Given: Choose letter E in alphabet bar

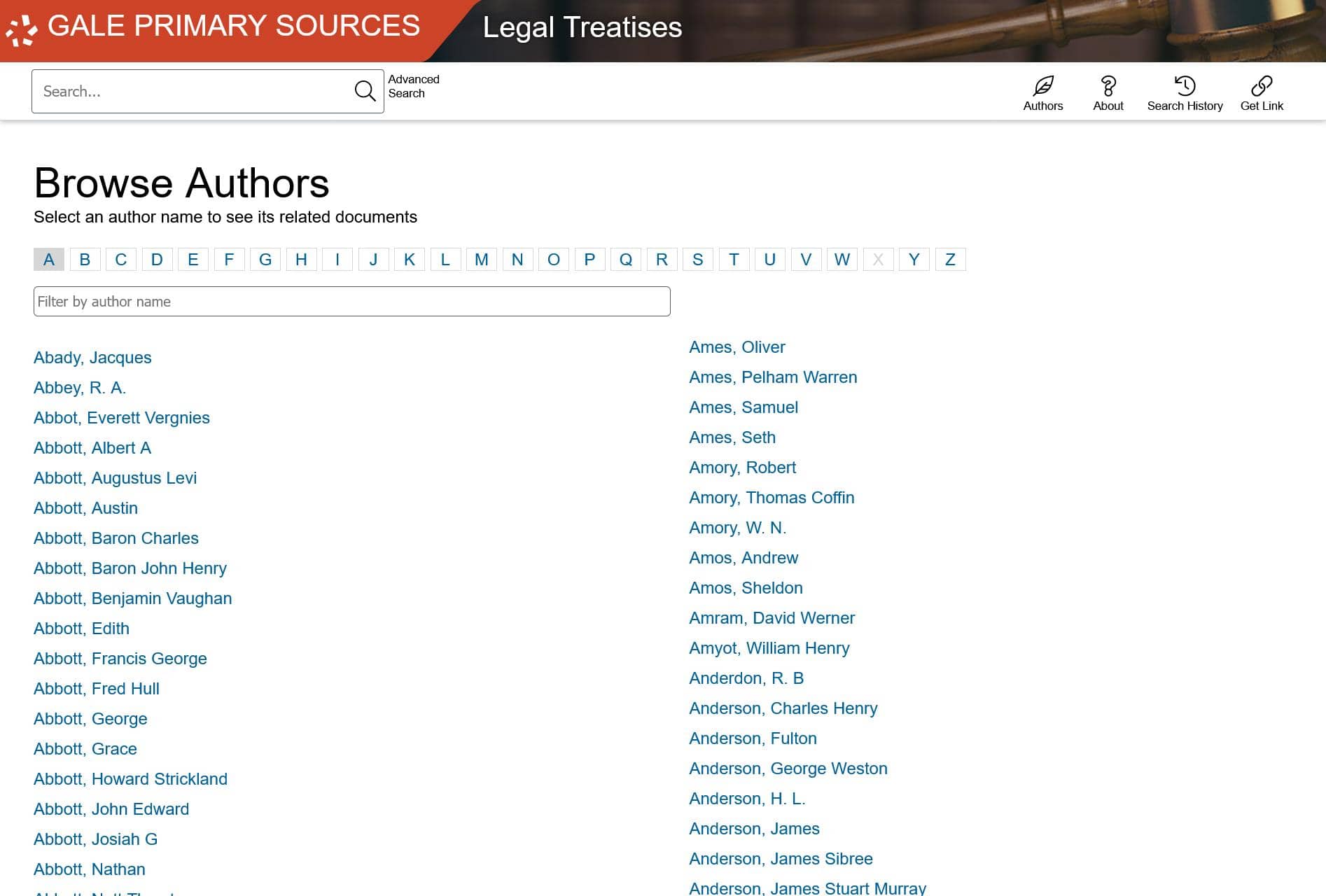Looking at the screenshot, I should (x=193, y=260).
